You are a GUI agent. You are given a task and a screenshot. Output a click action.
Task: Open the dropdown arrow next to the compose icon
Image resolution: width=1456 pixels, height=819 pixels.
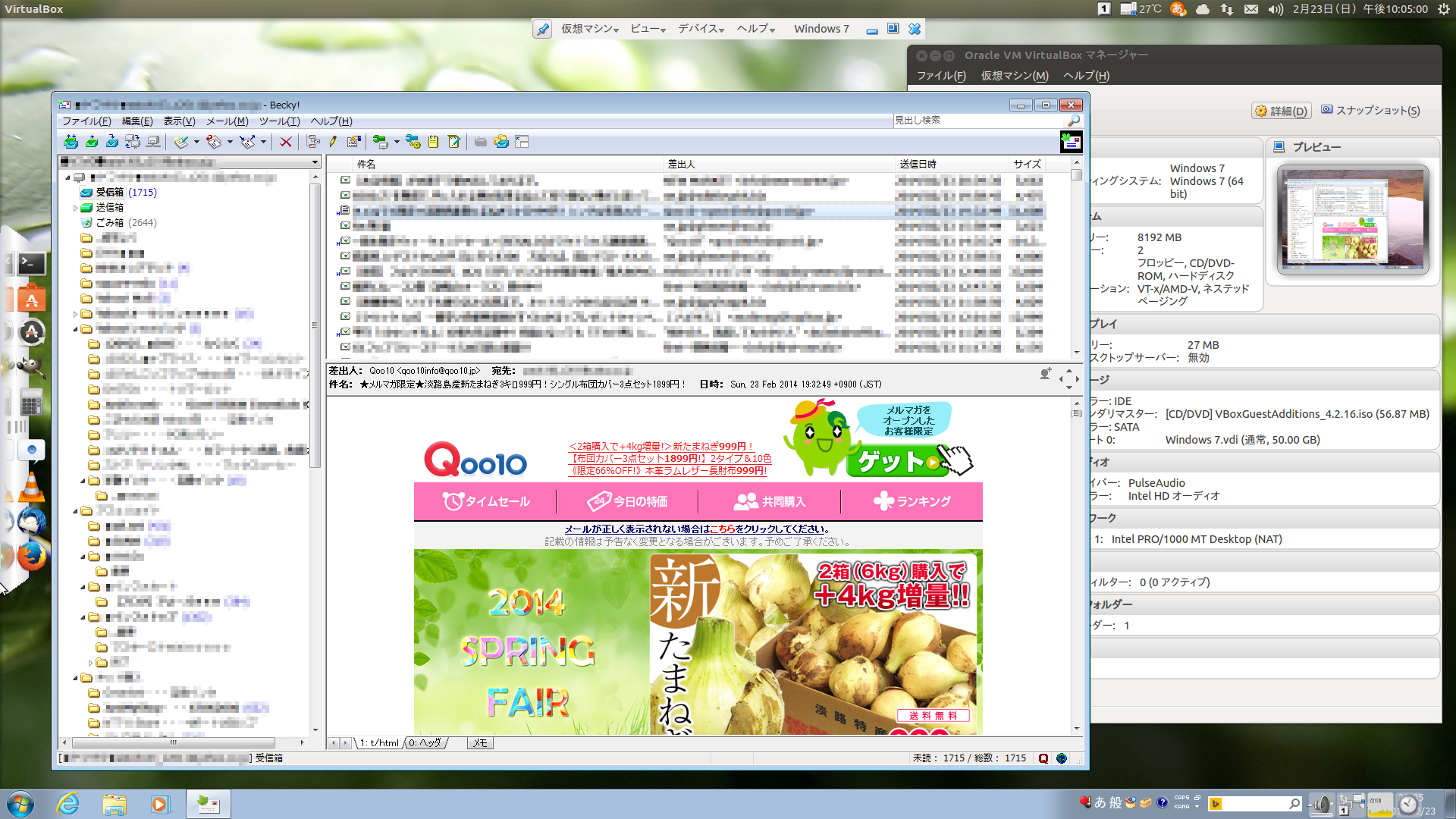coord(196,142)
